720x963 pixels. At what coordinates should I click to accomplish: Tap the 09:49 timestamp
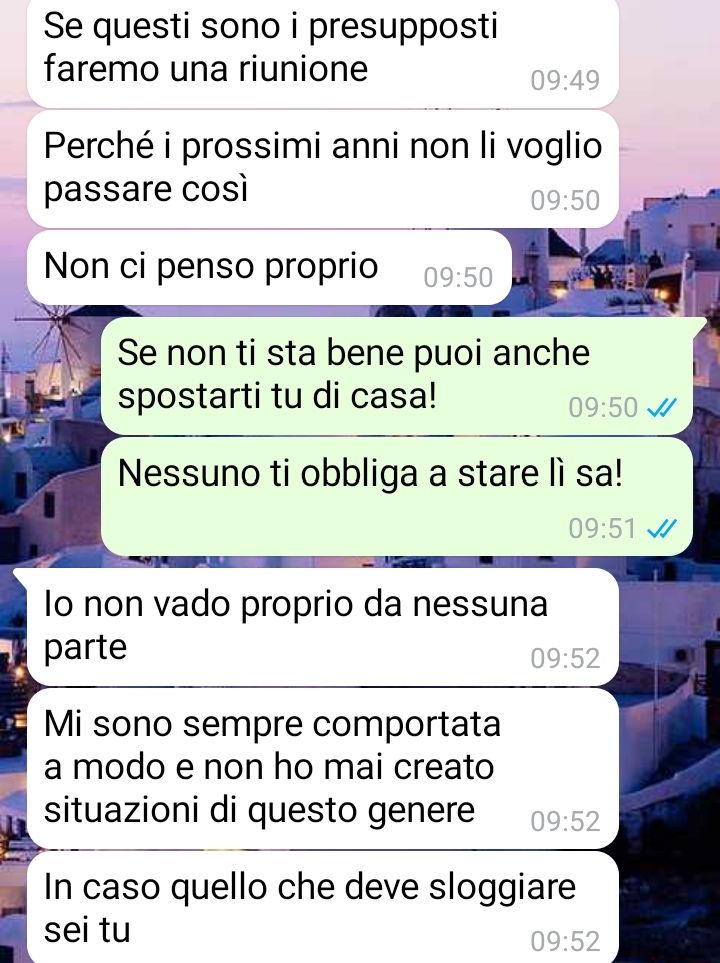tap(565, 80)
